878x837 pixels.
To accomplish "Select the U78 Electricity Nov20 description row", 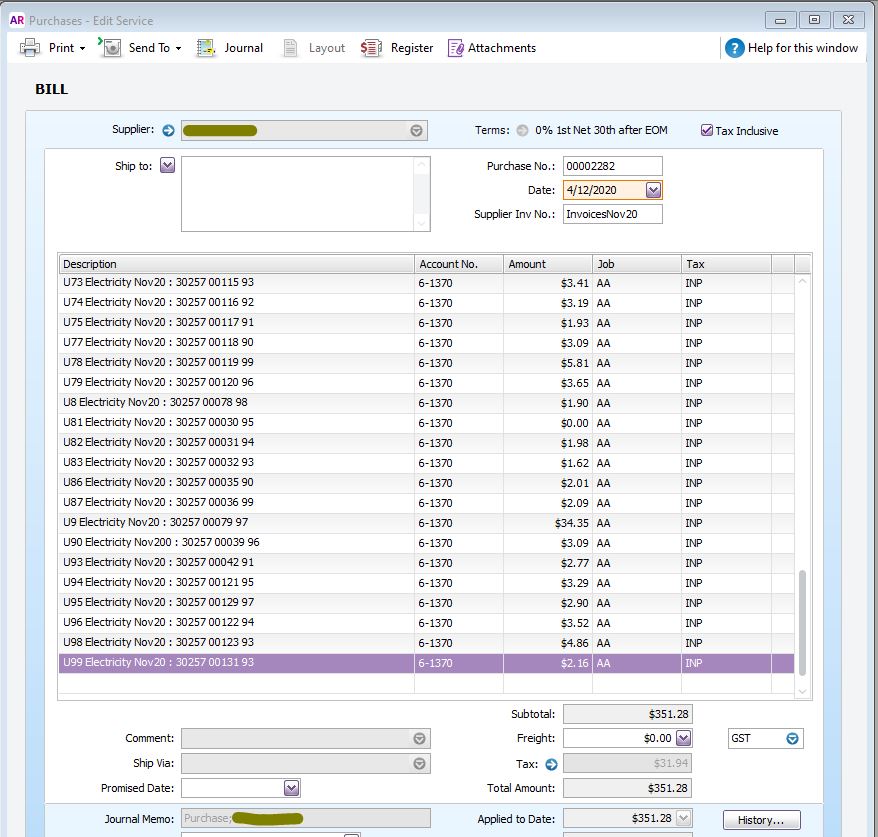I will coord(236,363).
